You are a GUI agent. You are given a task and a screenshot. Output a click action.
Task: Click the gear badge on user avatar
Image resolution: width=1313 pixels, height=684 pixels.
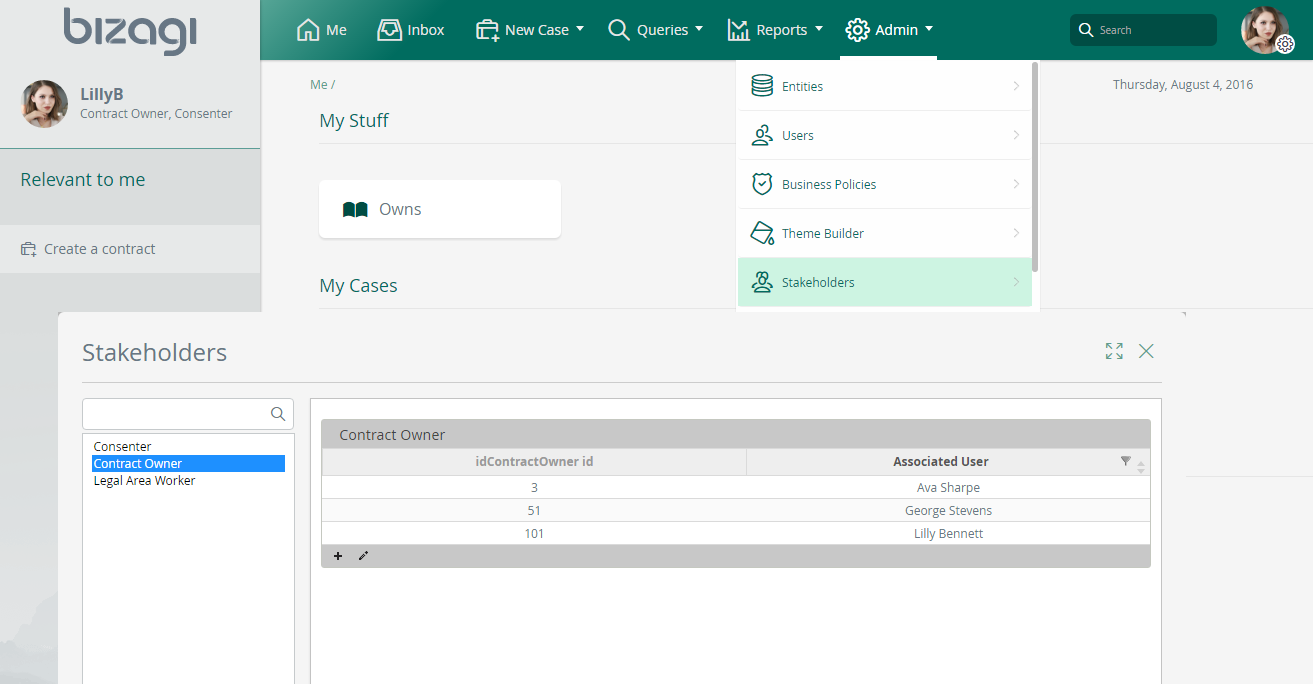(1285, 44)
